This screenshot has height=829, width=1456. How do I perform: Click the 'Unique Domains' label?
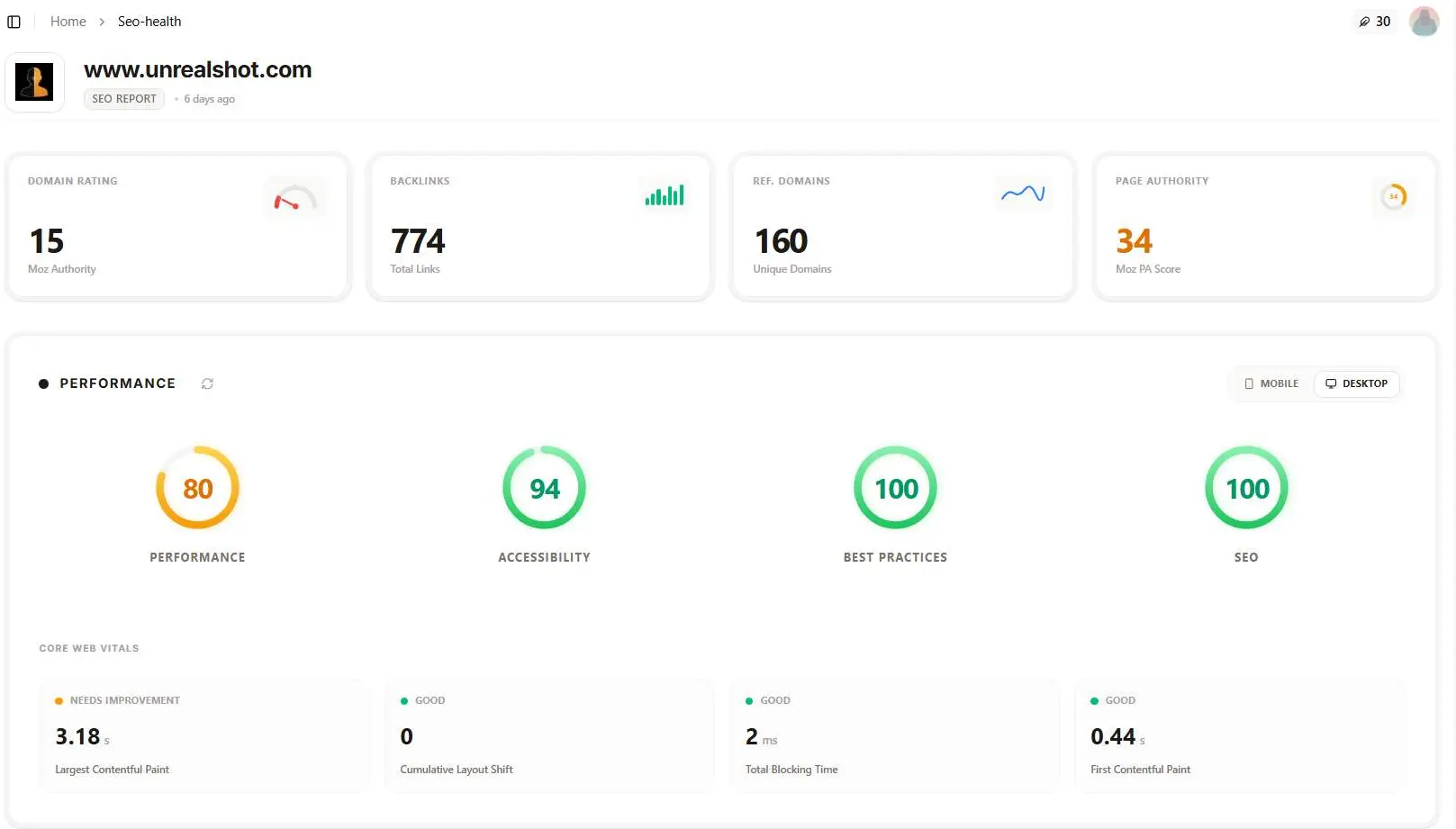click(x=792, y=269)
